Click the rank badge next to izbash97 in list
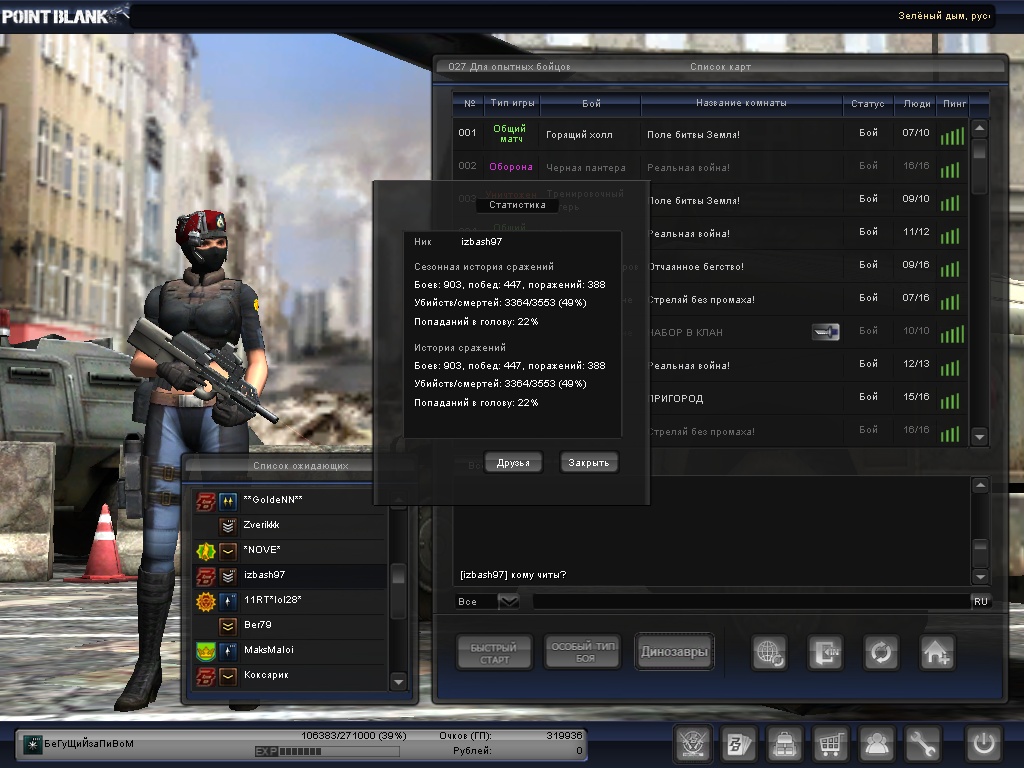The width and height of the screenshot is (1024, 768). point(228,576)
